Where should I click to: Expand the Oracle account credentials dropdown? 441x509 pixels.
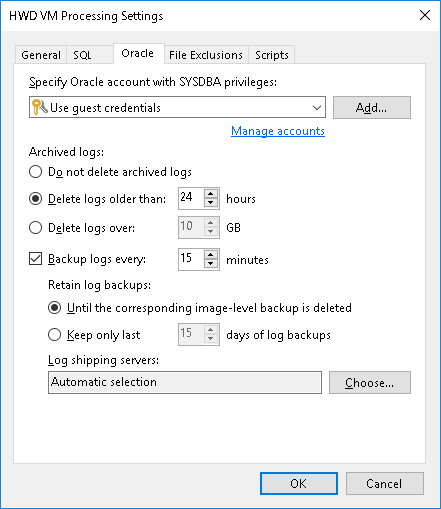[317, 107]
